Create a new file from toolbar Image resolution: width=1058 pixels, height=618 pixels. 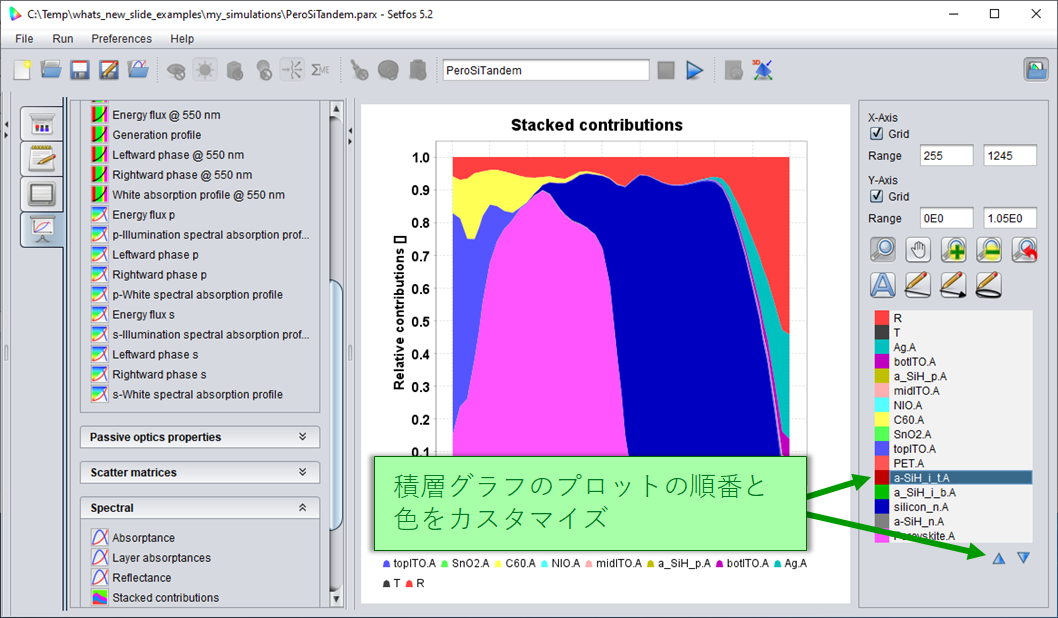[22, 70]
